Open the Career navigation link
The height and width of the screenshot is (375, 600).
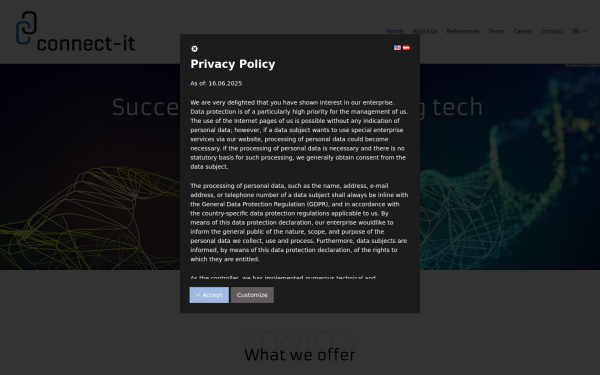click(523, 31)
